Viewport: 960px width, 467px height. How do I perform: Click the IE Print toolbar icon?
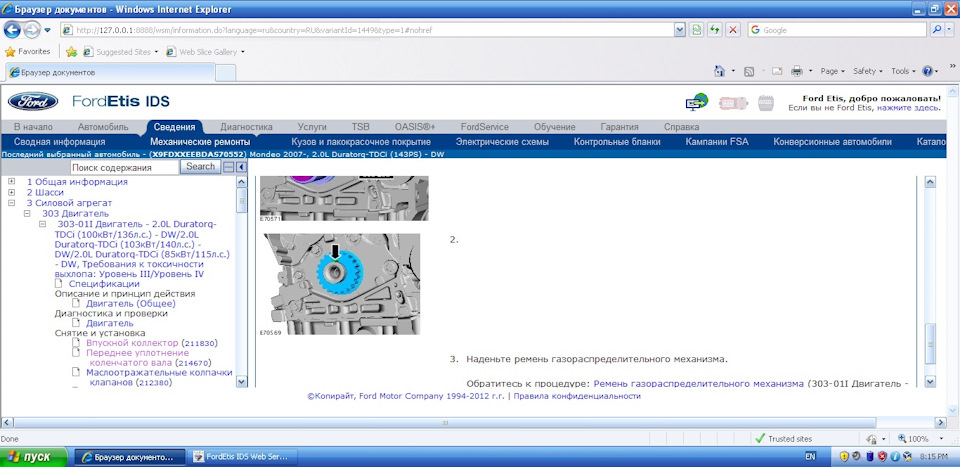click(x=797, y=71)
